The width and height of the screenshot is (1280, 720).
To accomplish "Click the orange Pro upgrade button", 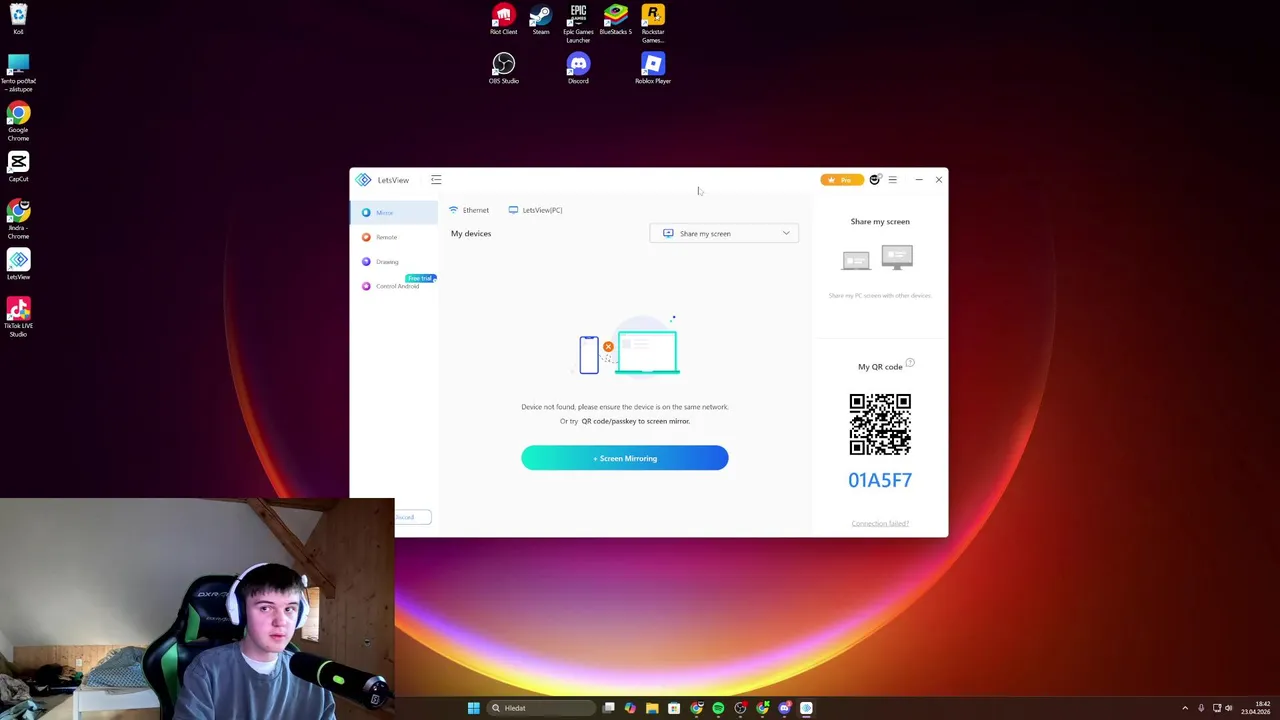I will click(x=842, y=180).
